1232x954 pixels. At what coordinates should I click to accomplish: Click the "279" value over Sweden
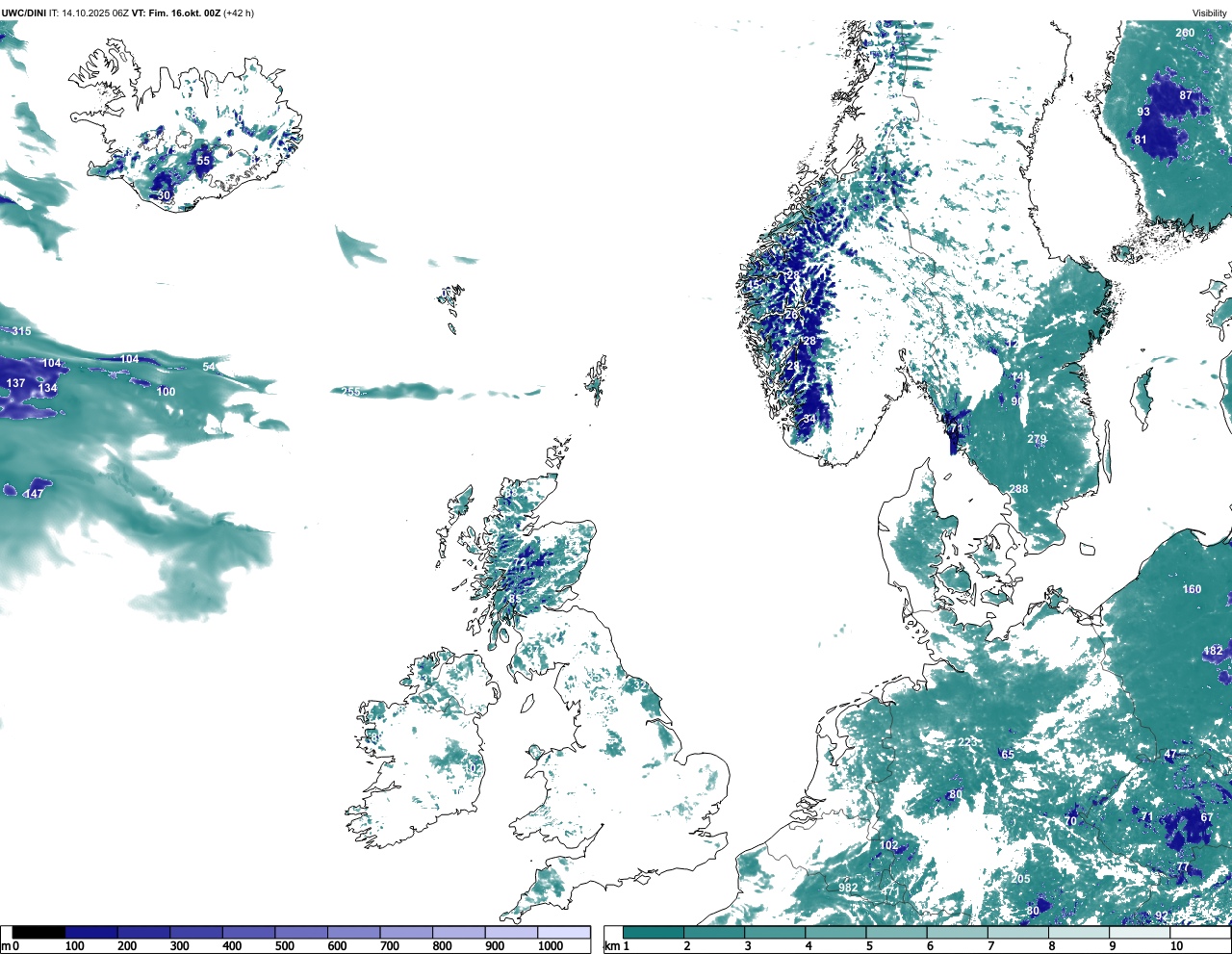coord(1037,439)
